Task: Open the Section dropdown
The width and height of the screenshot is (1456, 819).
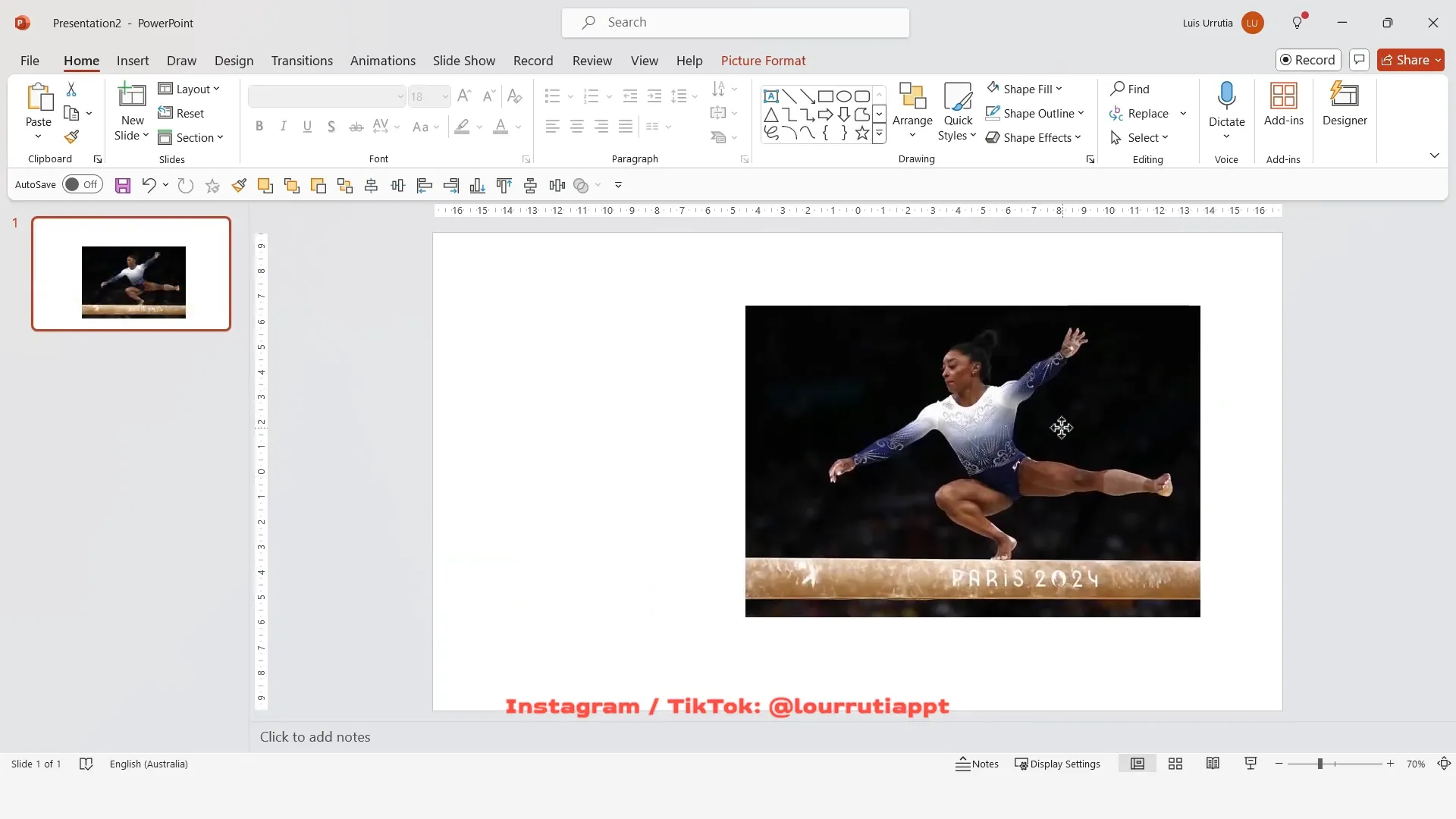Action: (x=190, y=138)
